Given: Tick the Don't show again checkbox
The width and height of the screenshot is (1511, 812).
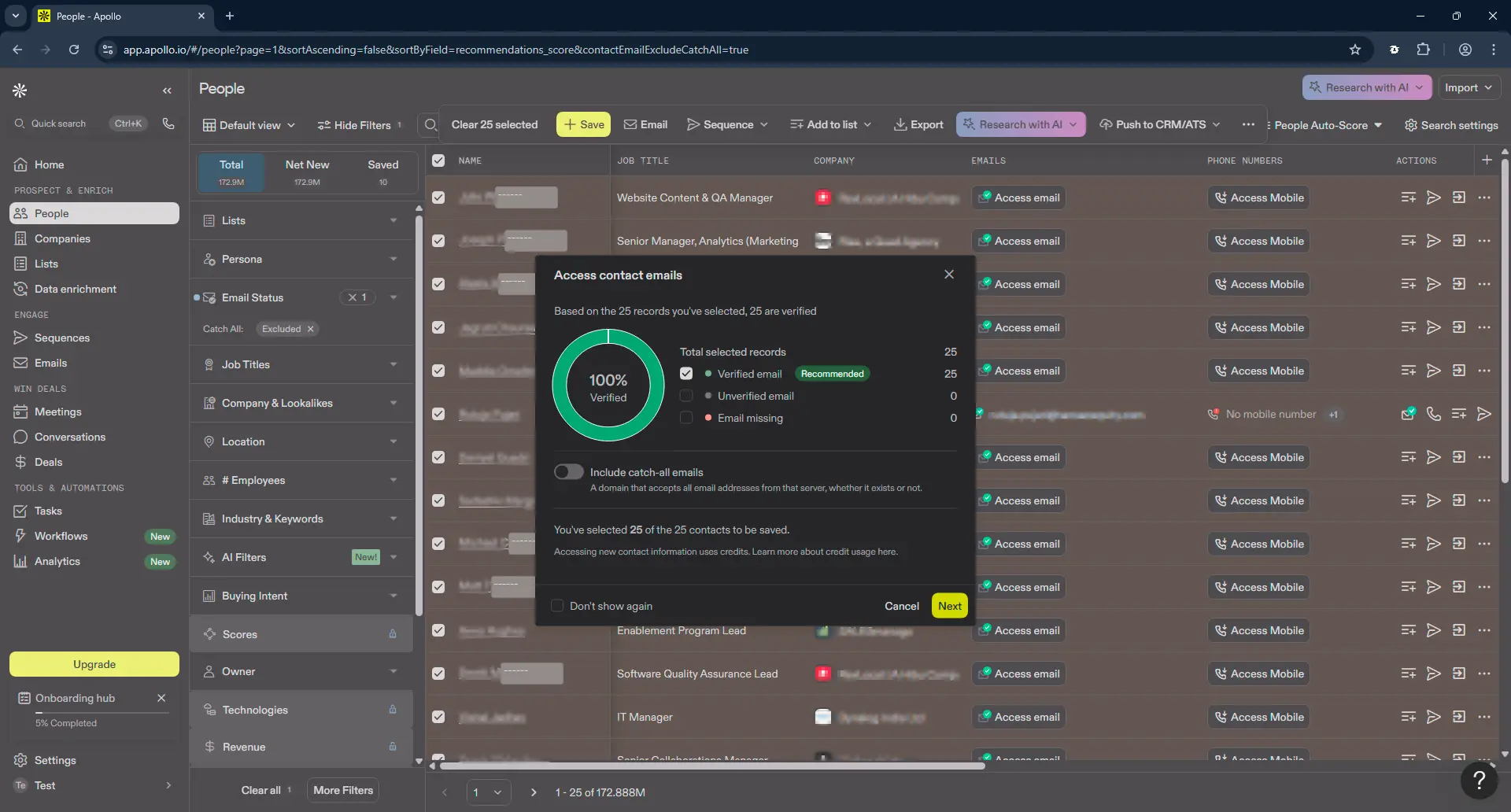Looking at the screenshot, I should coord(557,606).
